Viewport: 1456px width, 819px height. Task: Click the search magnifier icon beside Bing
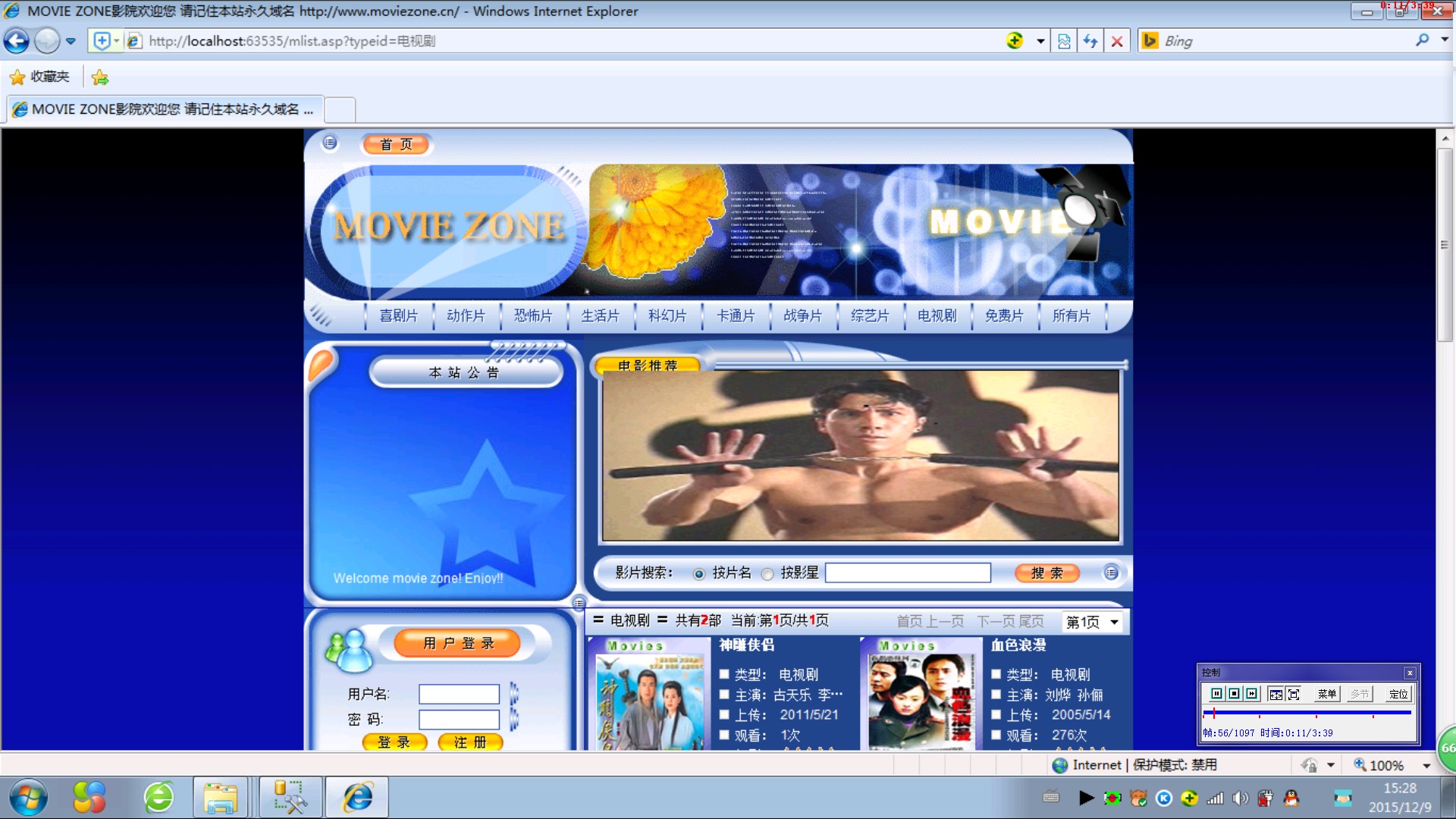coord(1422,40)
